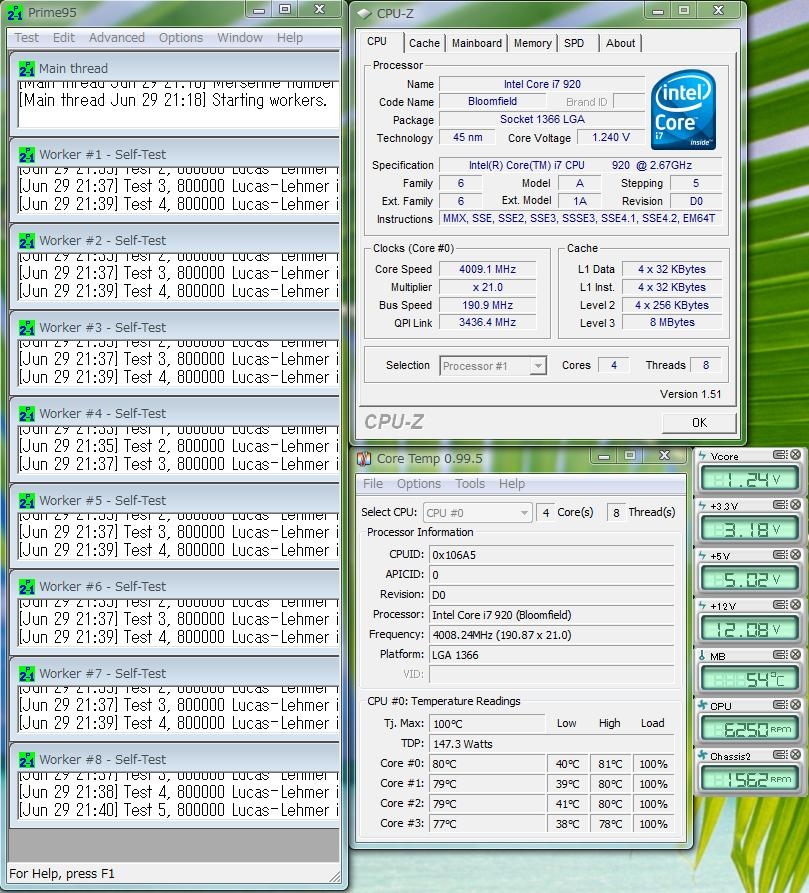Open the Tools menu in Core Temp
The width and height of the screenshot is (809, 893).
point(470,484)
